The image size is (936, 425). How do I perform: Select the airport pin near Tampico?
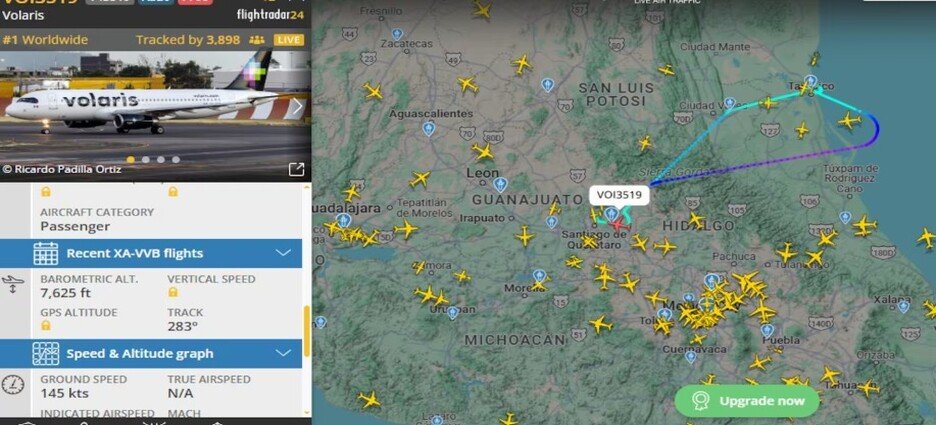811,81
